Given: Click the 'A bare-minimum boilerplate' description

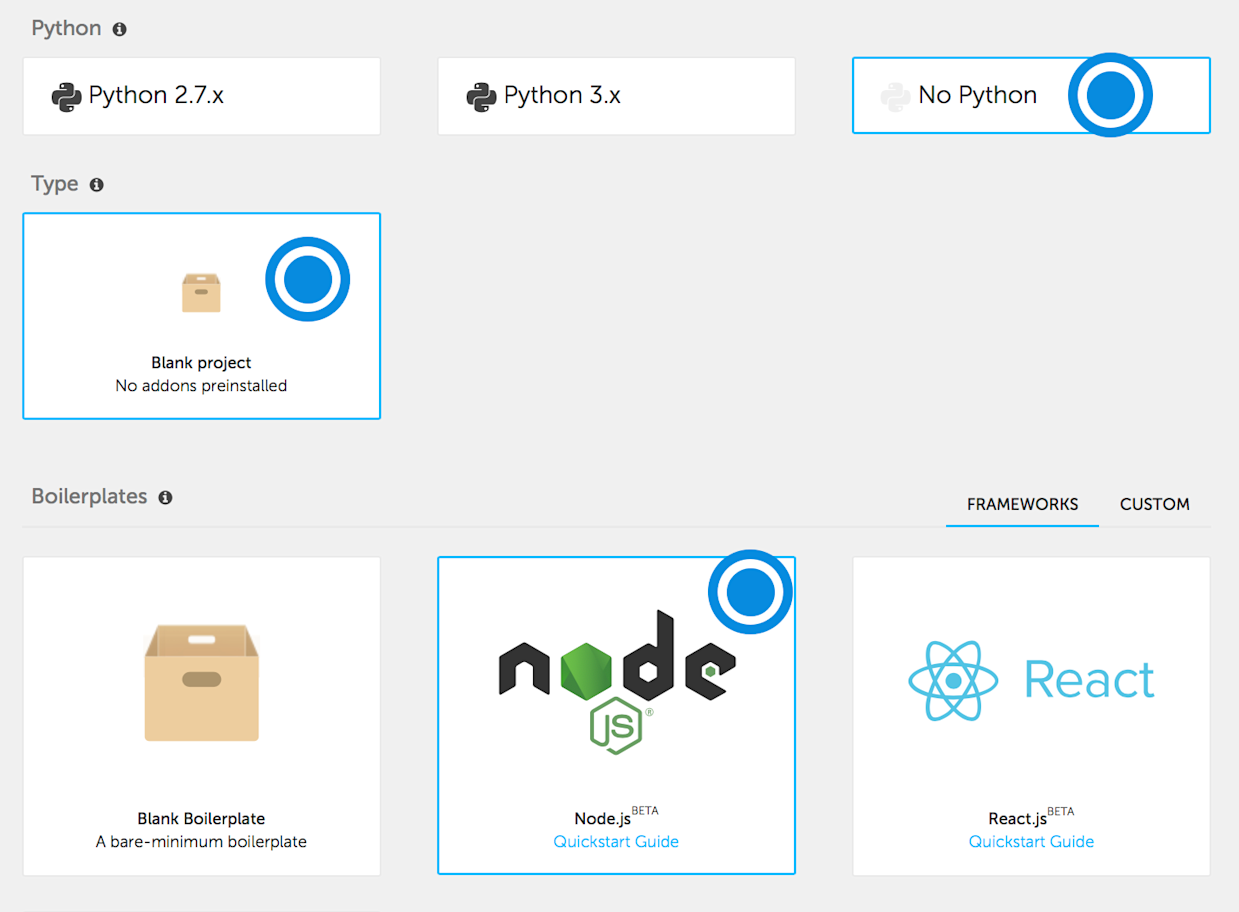Looking at the screenshot, I should (201, 842).
